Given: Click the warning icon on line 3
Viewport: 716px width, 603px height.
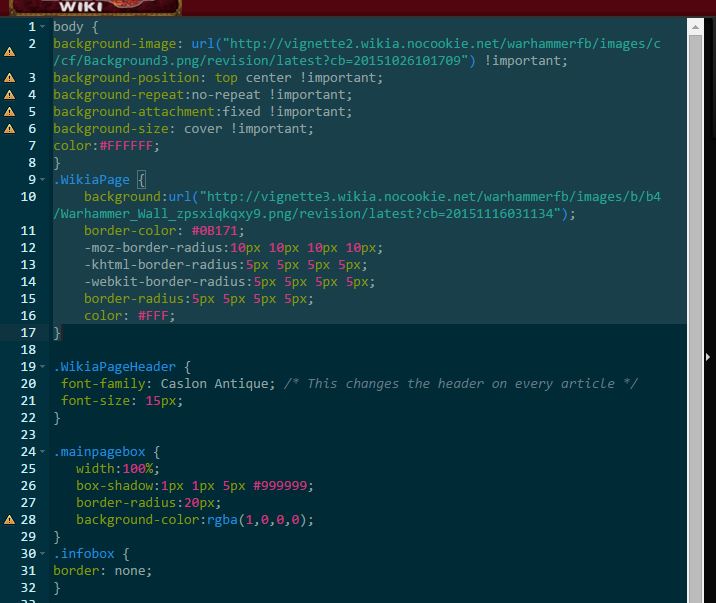Looking at the screenshot, I should click(9, 78).
